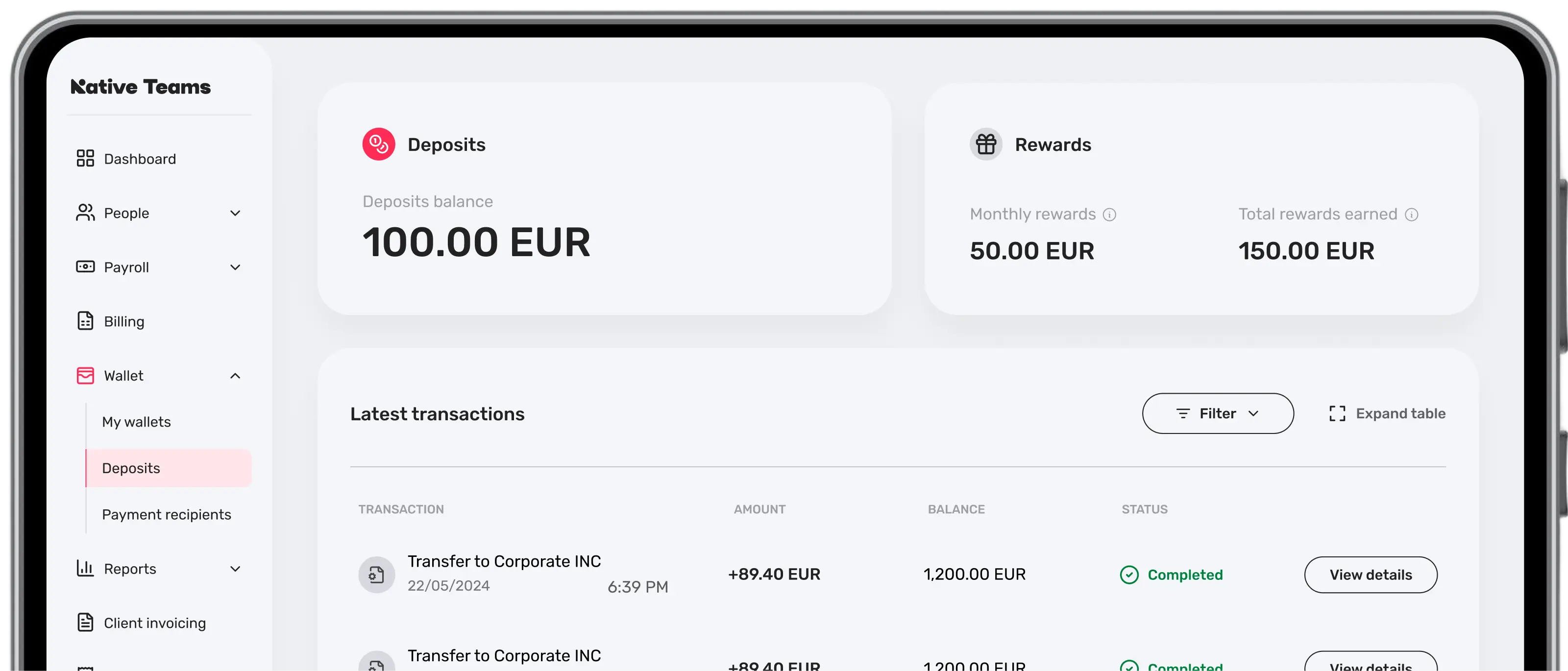Click the Client invoicing document icon
Screen dimensions: 1568x671
click(85, 623)
